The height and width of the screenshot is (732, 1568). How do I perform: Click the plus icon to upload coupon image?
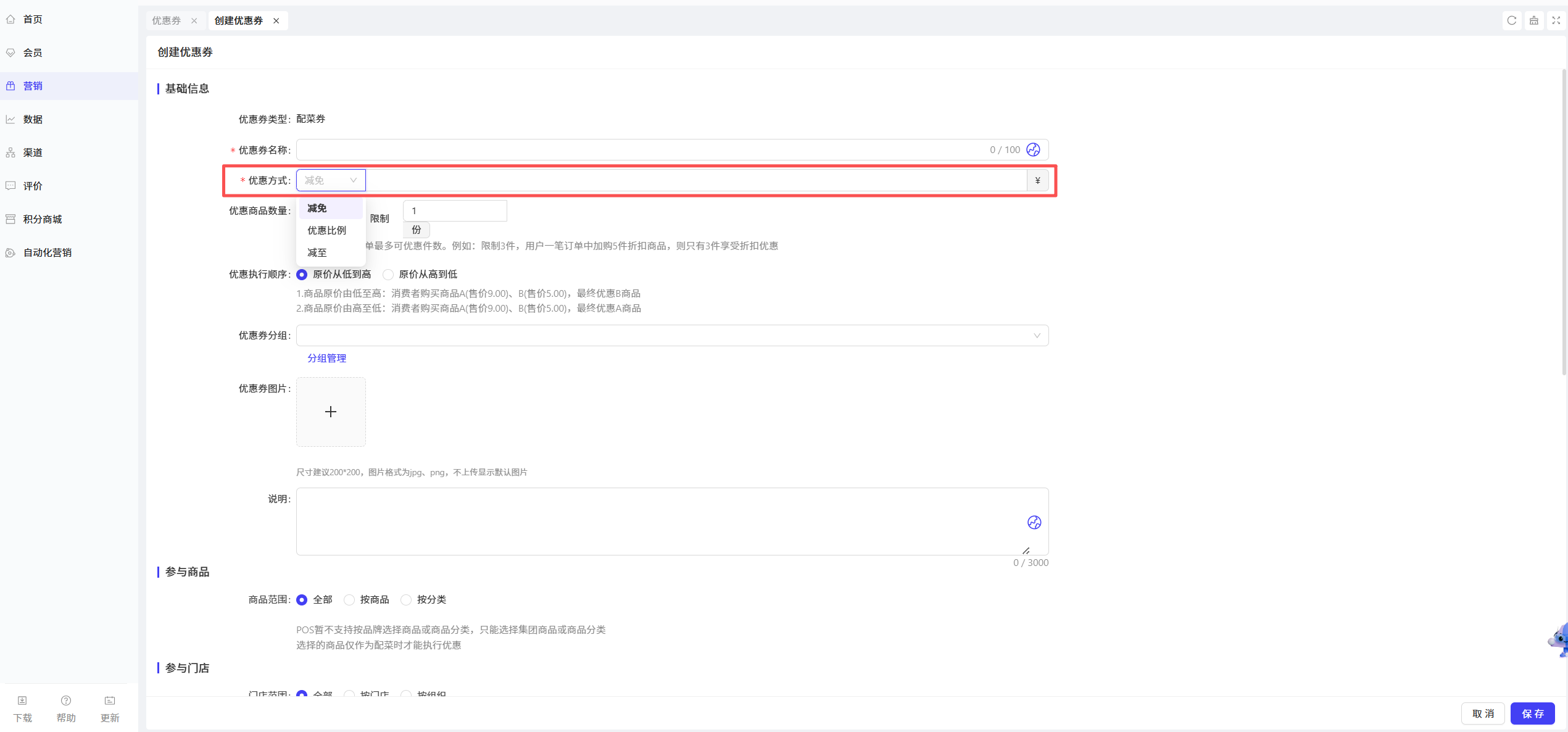coord(331,412)
